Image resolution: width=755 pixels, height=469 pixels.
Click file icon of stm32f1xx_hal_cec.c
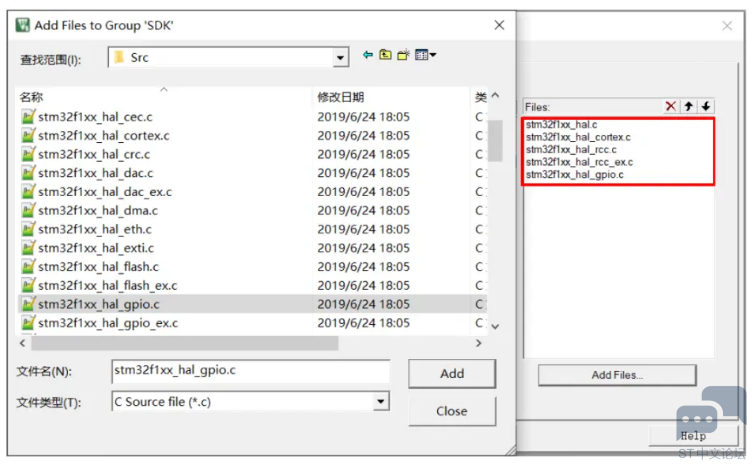coord(28,117)
